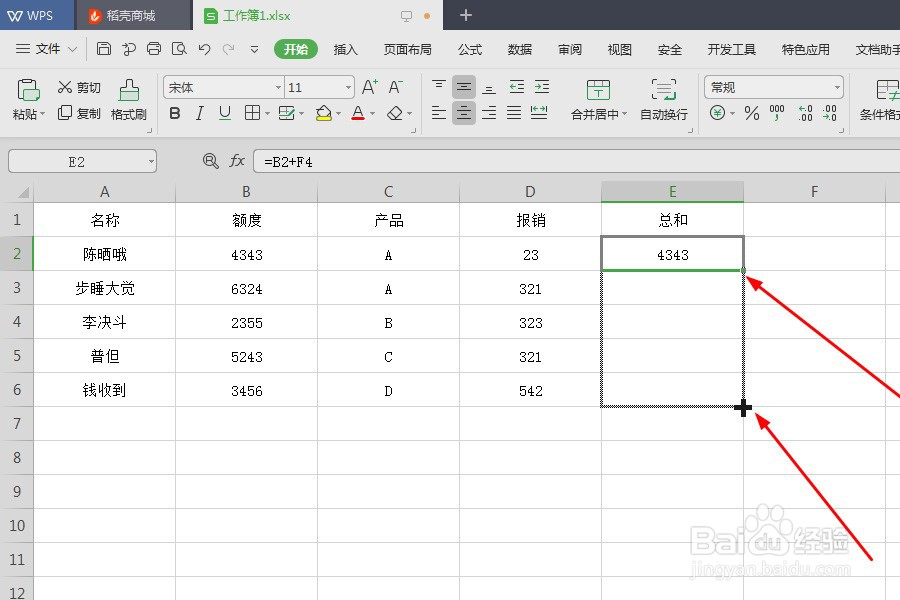The width and height of the screenshot is (900, 600).
Task: Open 开发工具 ribbon tab
Action: click(x=731, y=49)
